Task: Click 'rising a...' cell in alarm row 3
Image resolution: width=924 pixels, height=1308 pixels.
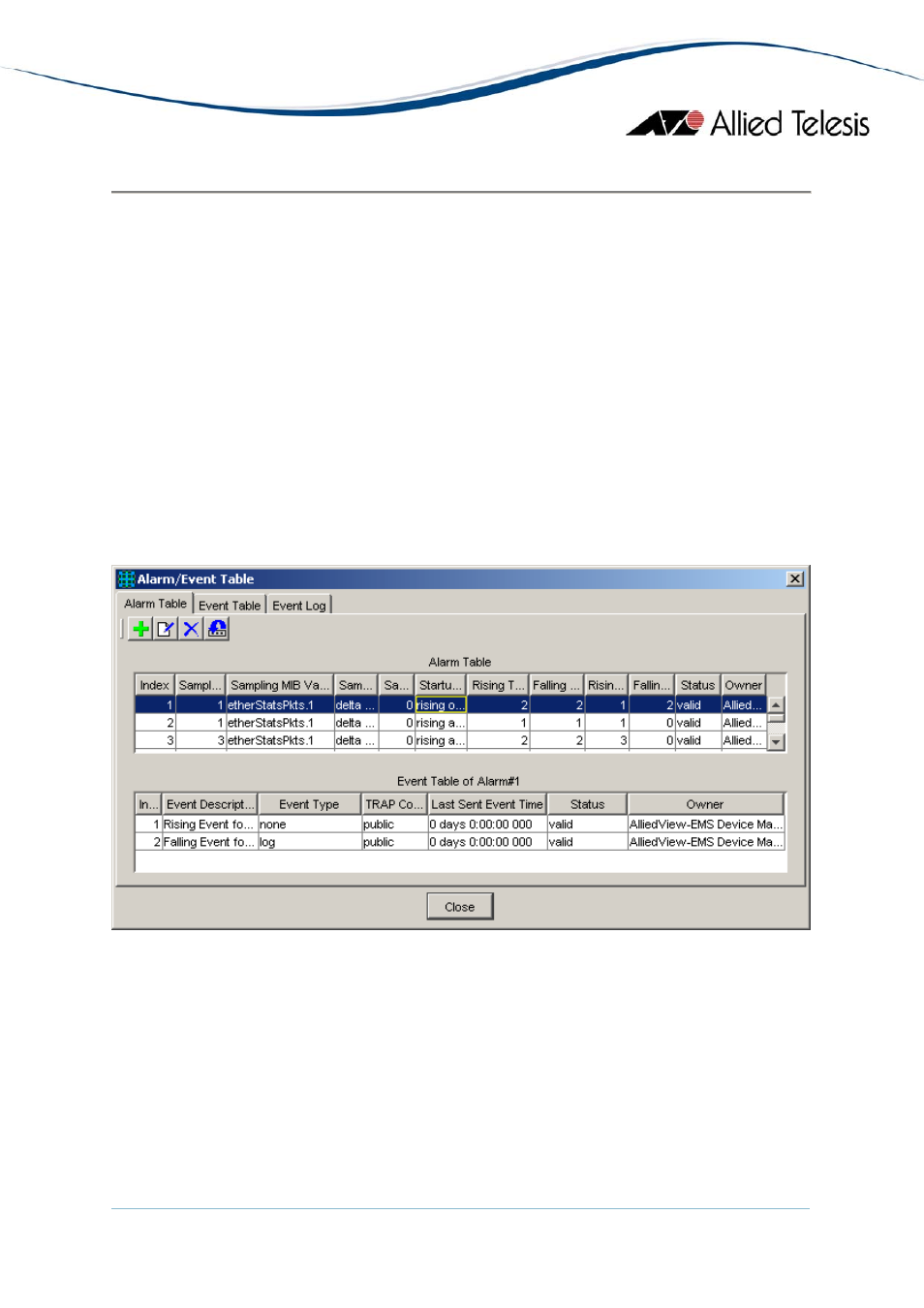Action: pyautogui.click(x=441, y=740)
